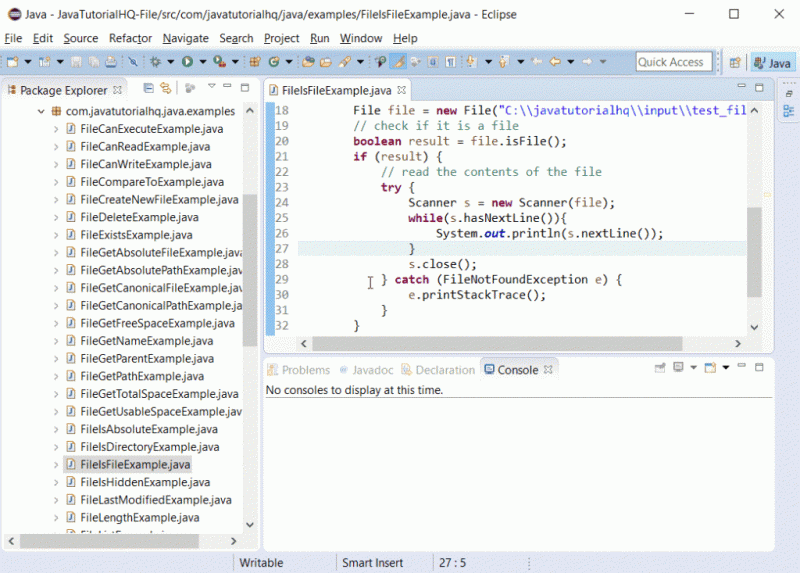The image size is (800, 573).
Task: Click the editor vertical scrollbar thumb
Action: (754, 252)
